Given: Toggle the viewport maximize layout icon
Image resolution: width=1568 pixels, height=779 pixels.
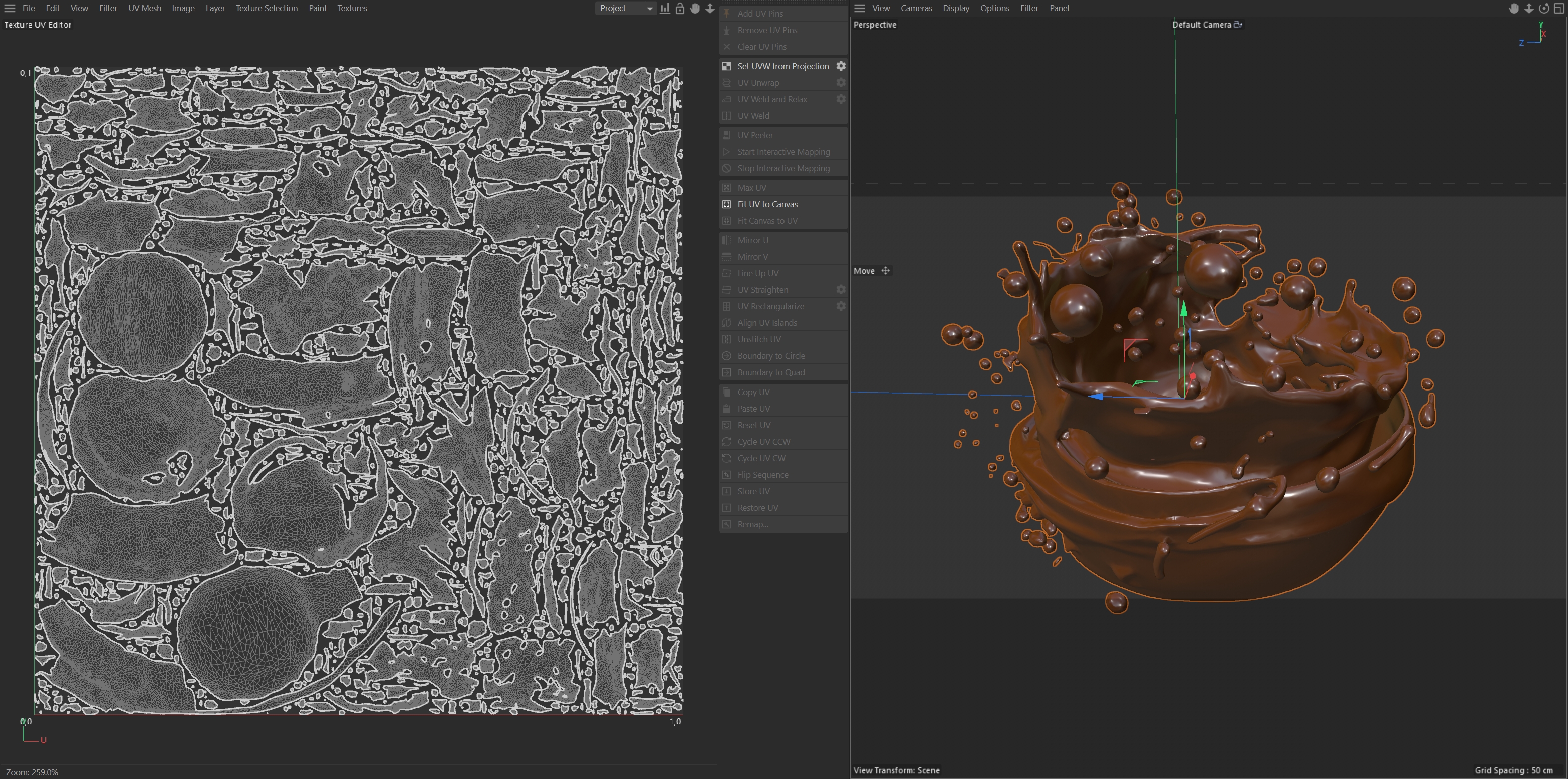Looking at the screenshot, I should [1559, 8].
